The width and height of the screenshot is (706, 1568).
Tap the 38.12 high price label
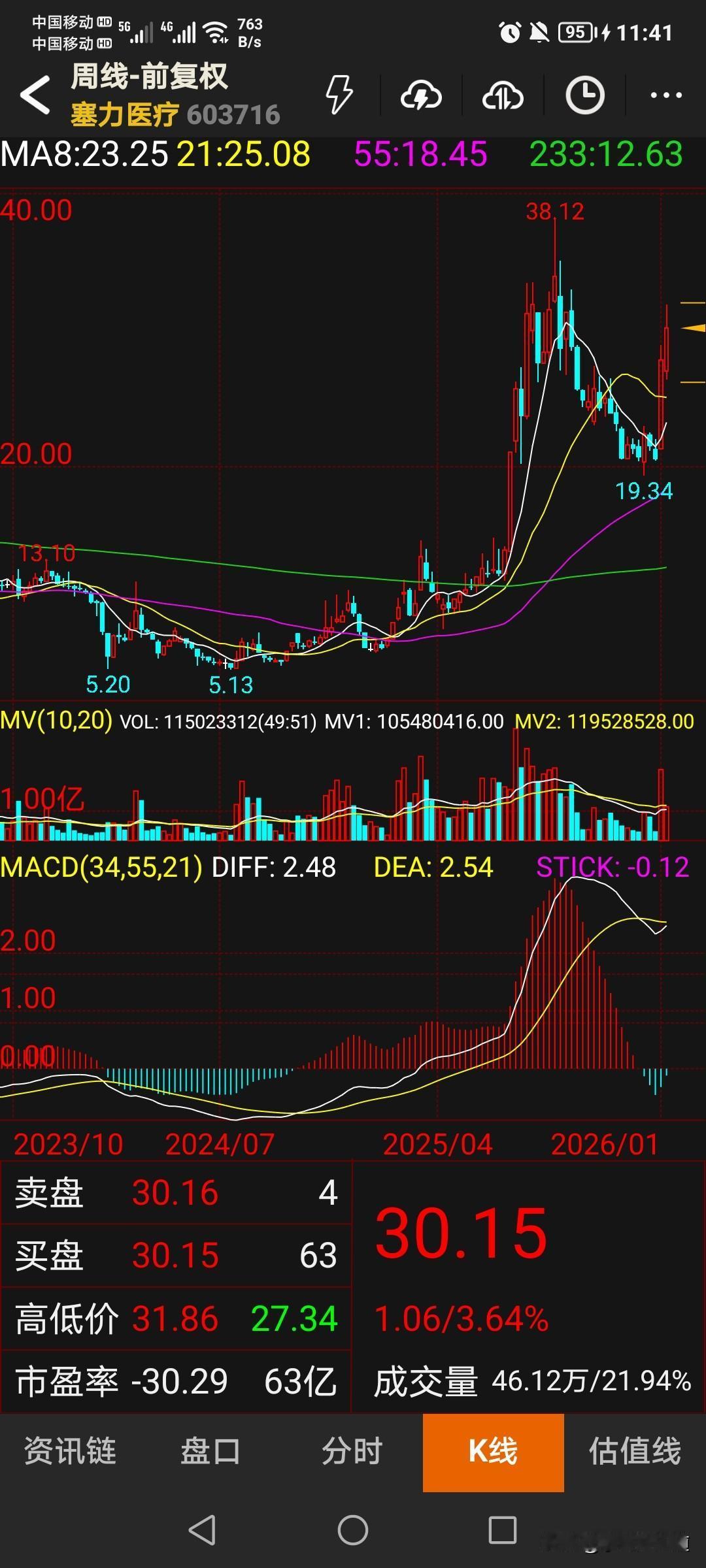tap(555, 211)
